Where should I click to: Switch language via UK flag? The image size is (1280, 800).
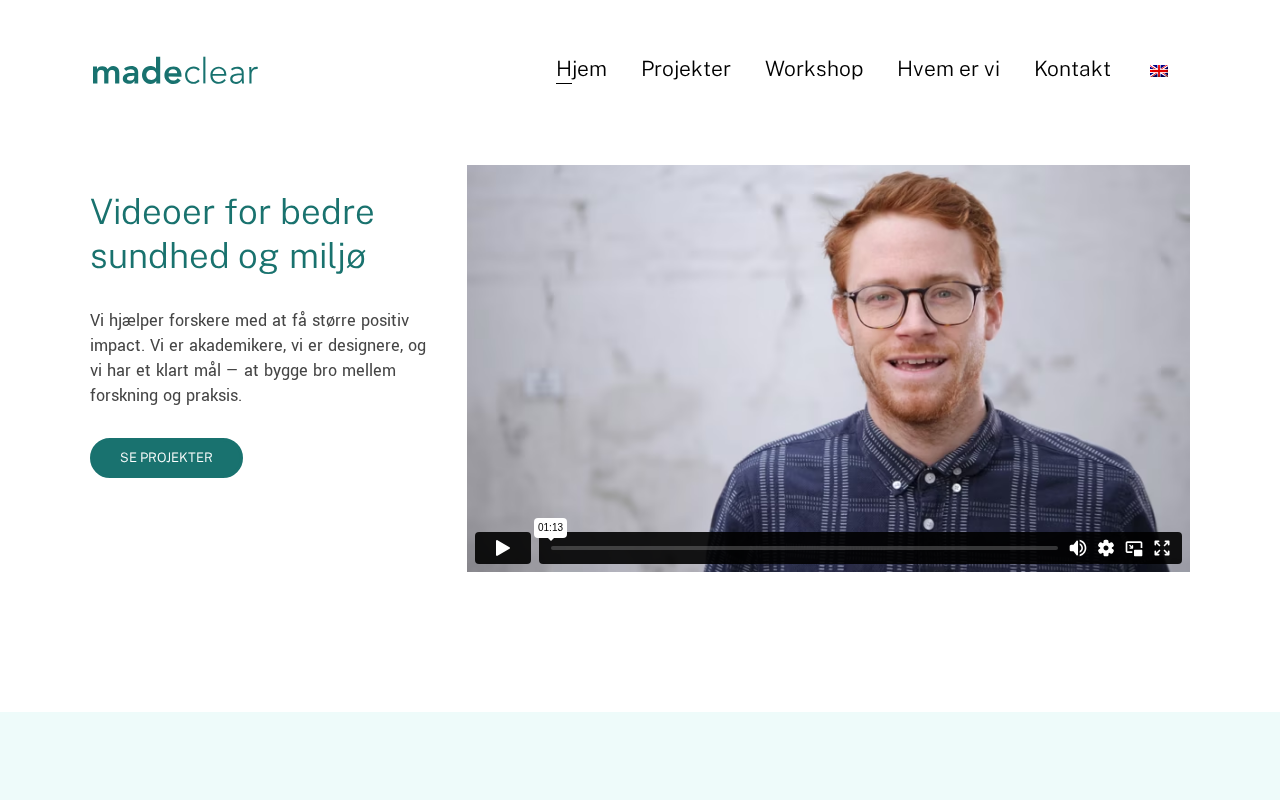pos(1159,71)
